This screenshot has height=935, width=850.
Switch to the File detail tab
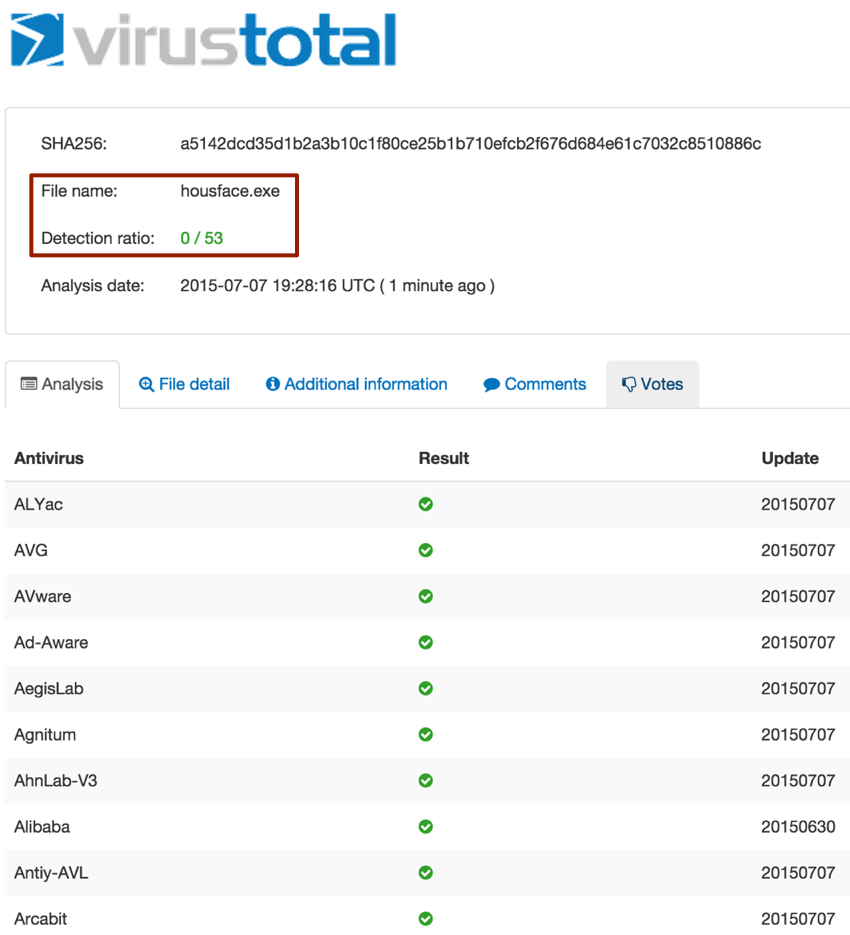point(184,385)
